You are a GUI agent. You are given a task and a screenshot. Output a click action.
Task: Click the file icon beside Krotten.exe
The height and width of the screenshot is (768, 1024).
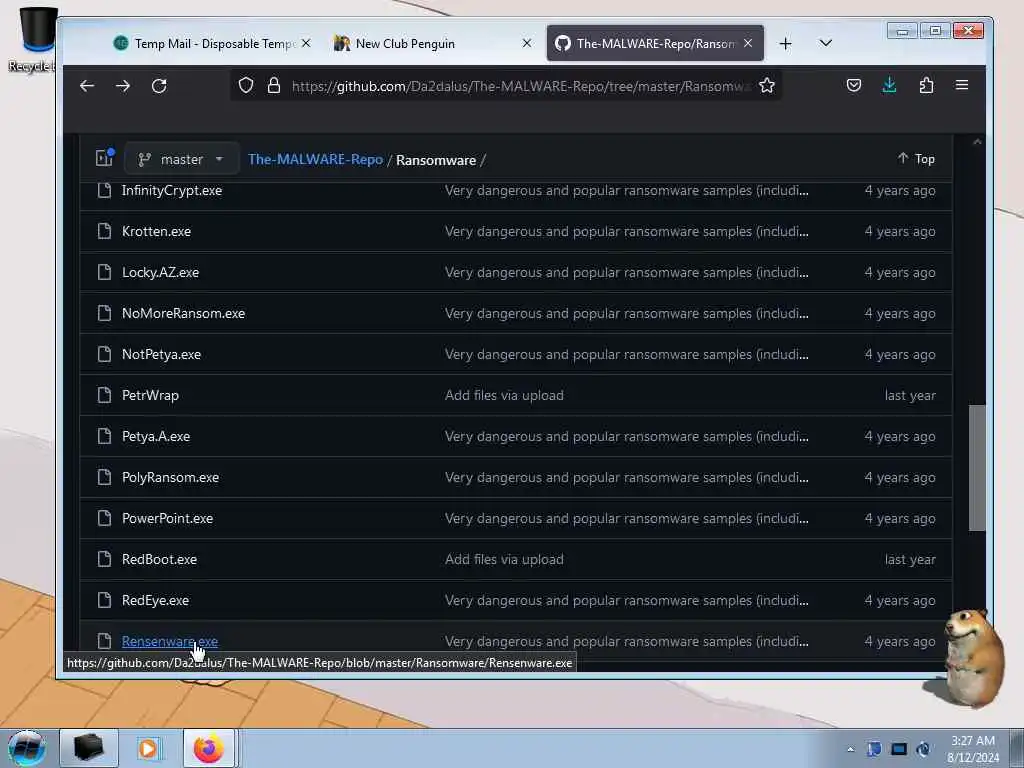pos(104,231)
